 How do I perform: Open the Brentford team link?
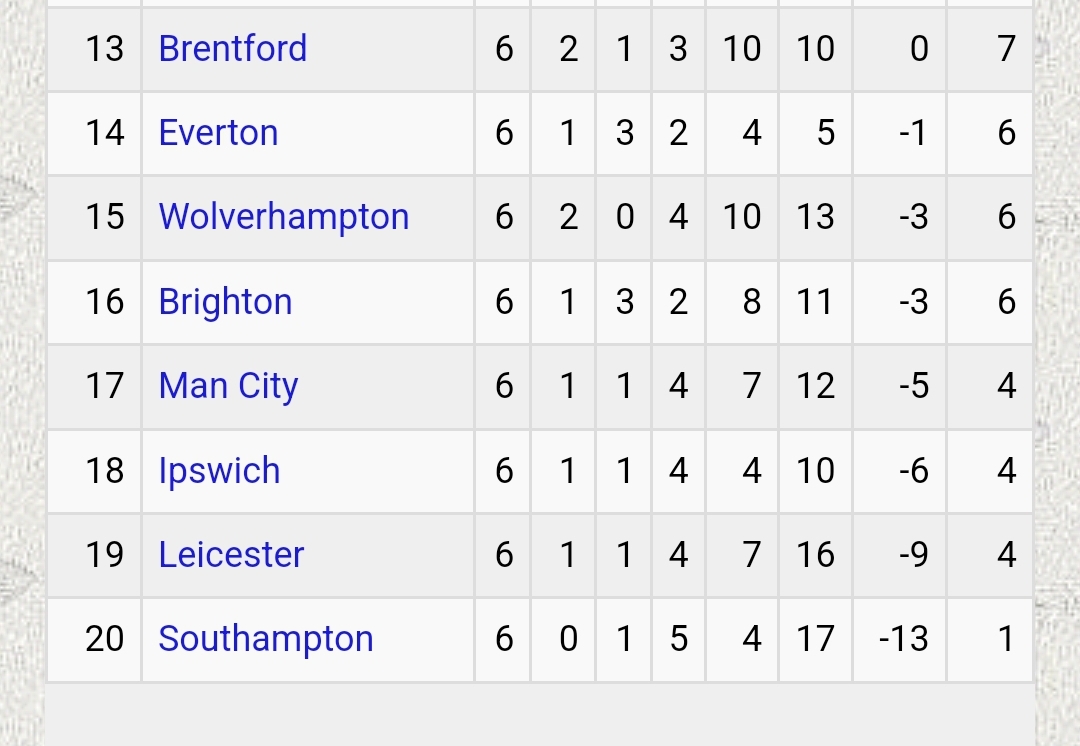pos(233,49)
